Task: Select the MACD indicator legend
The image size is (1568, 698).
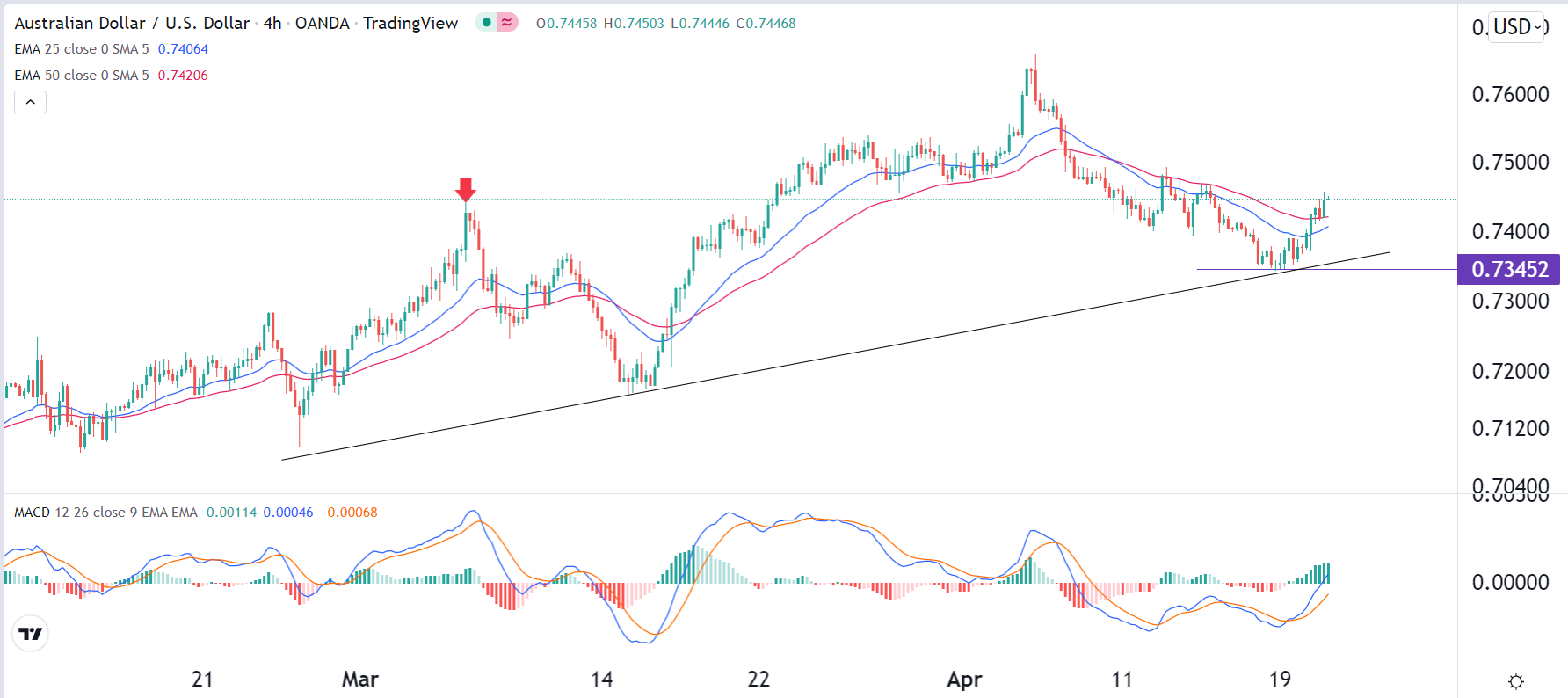Action: pos(105,513)
